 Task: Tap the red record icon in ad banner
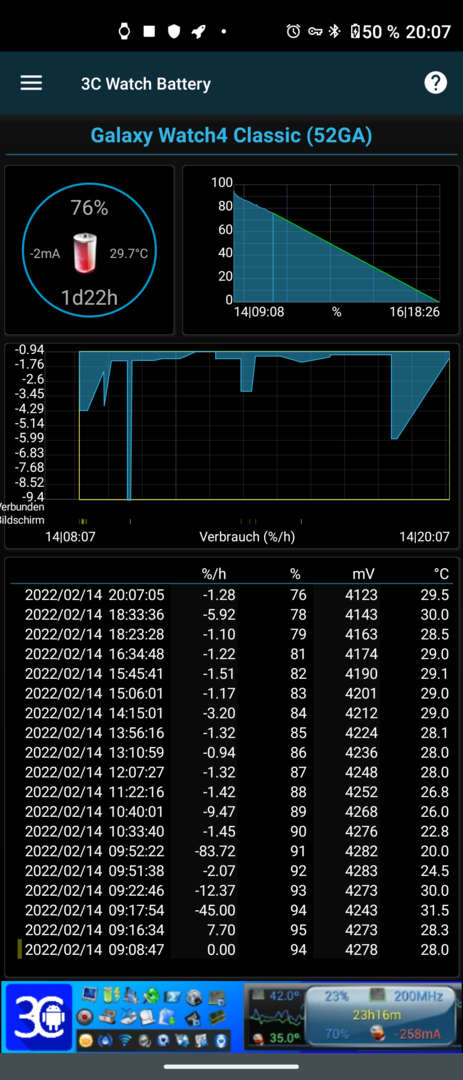(85, 1016)
